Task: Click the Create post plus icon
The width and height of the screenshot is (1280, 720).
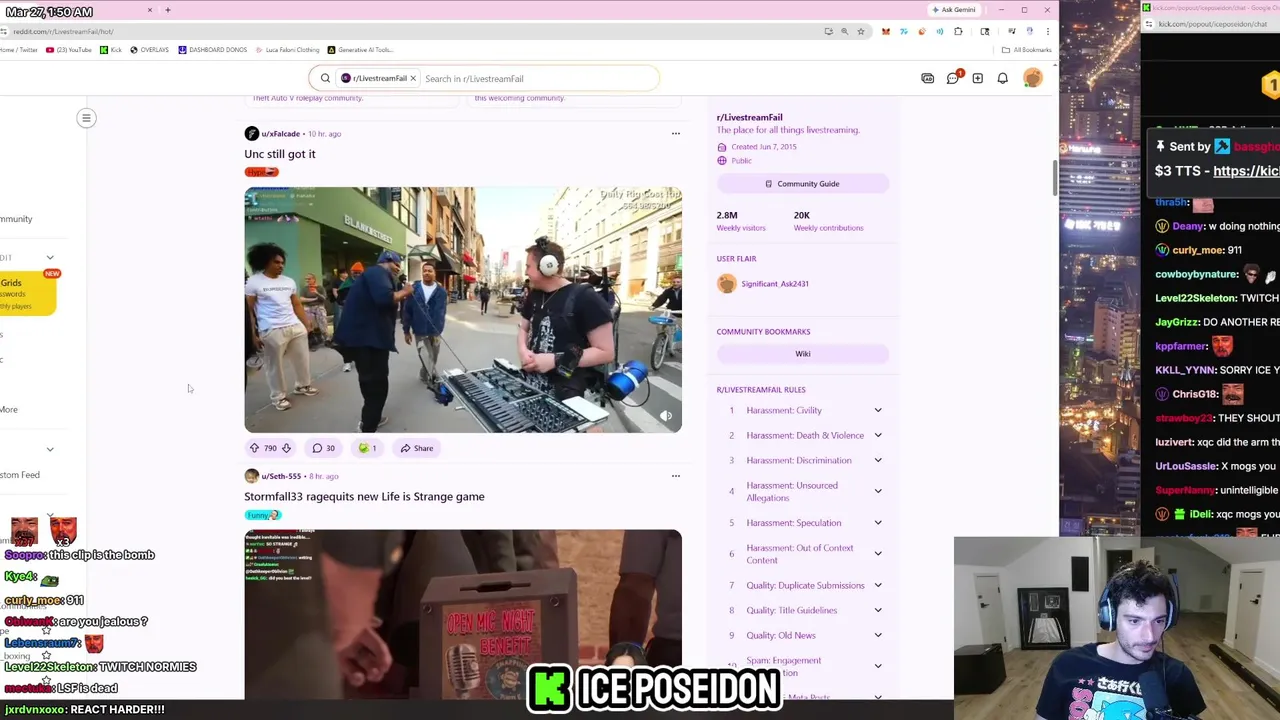Action: (977, 78)
